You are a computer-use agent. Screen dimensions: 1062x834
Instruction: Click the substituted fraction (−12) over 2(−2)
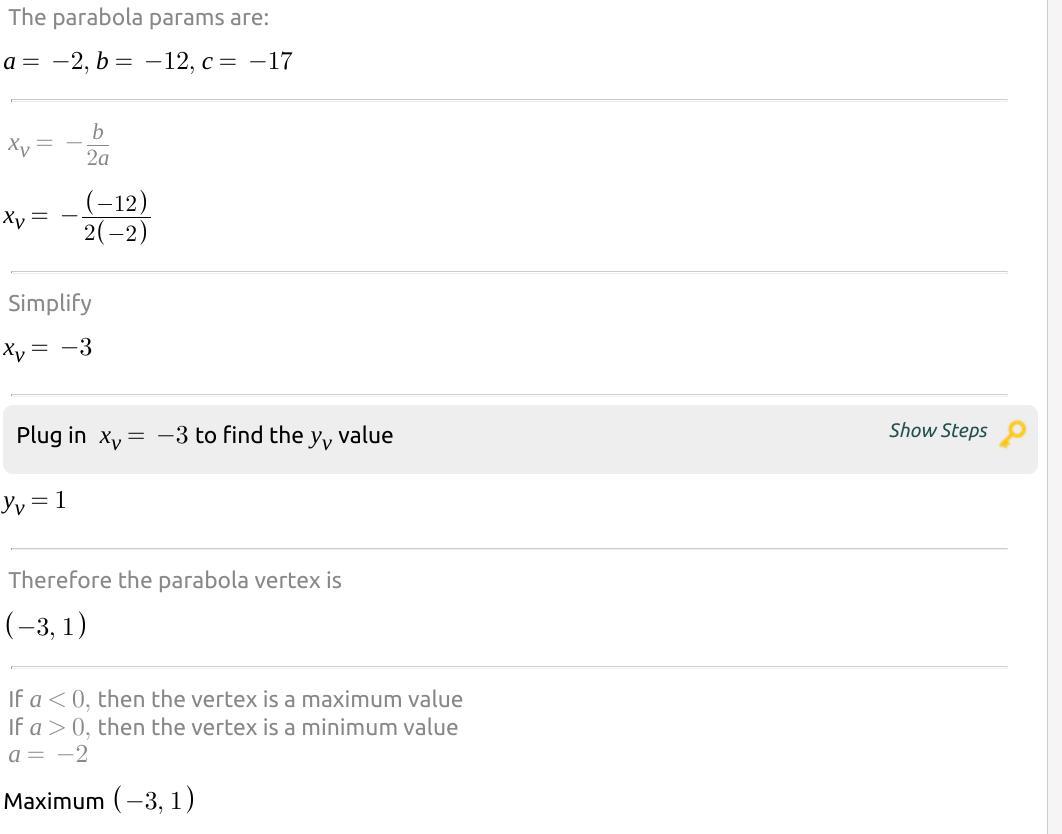pyautogui.click(x=116, y=217)
